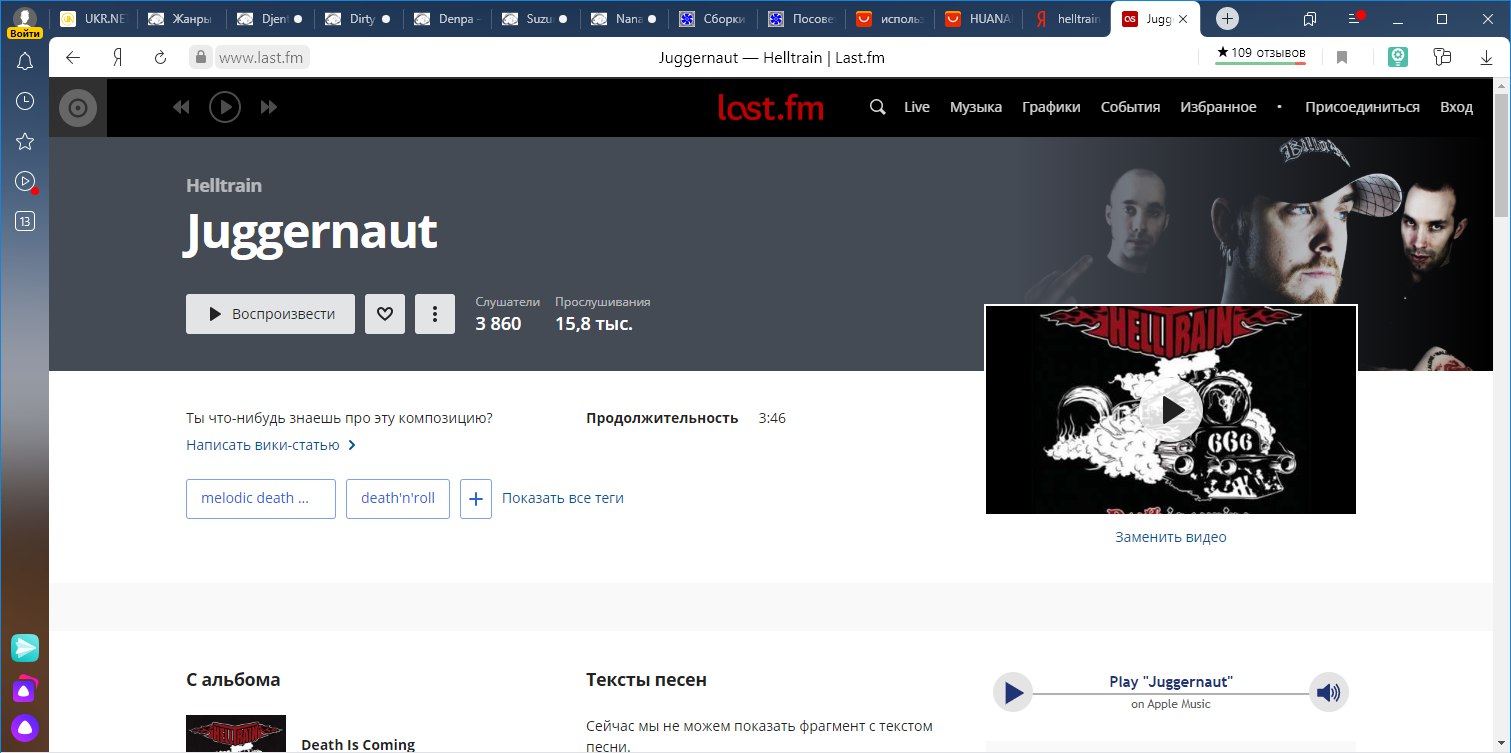Click Войти profile login in sidebar
The width and height of the screenshot is (1511, 753).
pyautogui.click(x=25, y=23)
